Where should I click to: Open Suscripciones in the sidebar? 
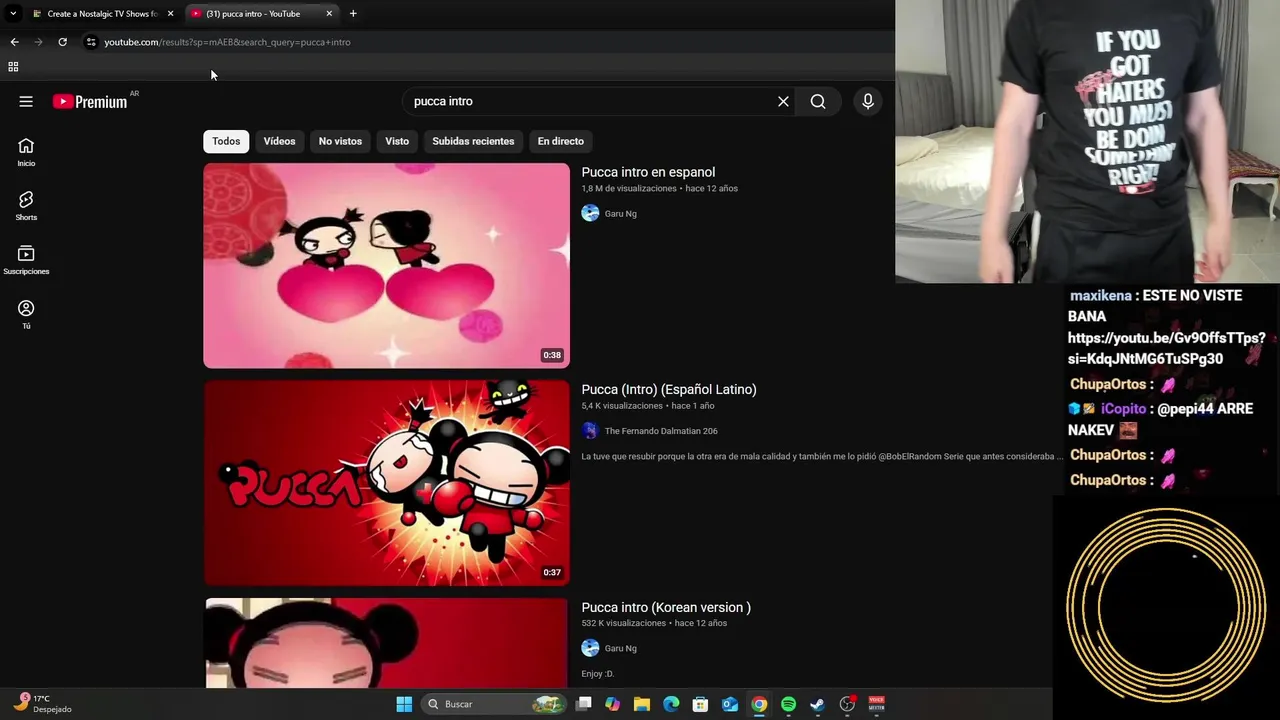[x=26, y=260]
